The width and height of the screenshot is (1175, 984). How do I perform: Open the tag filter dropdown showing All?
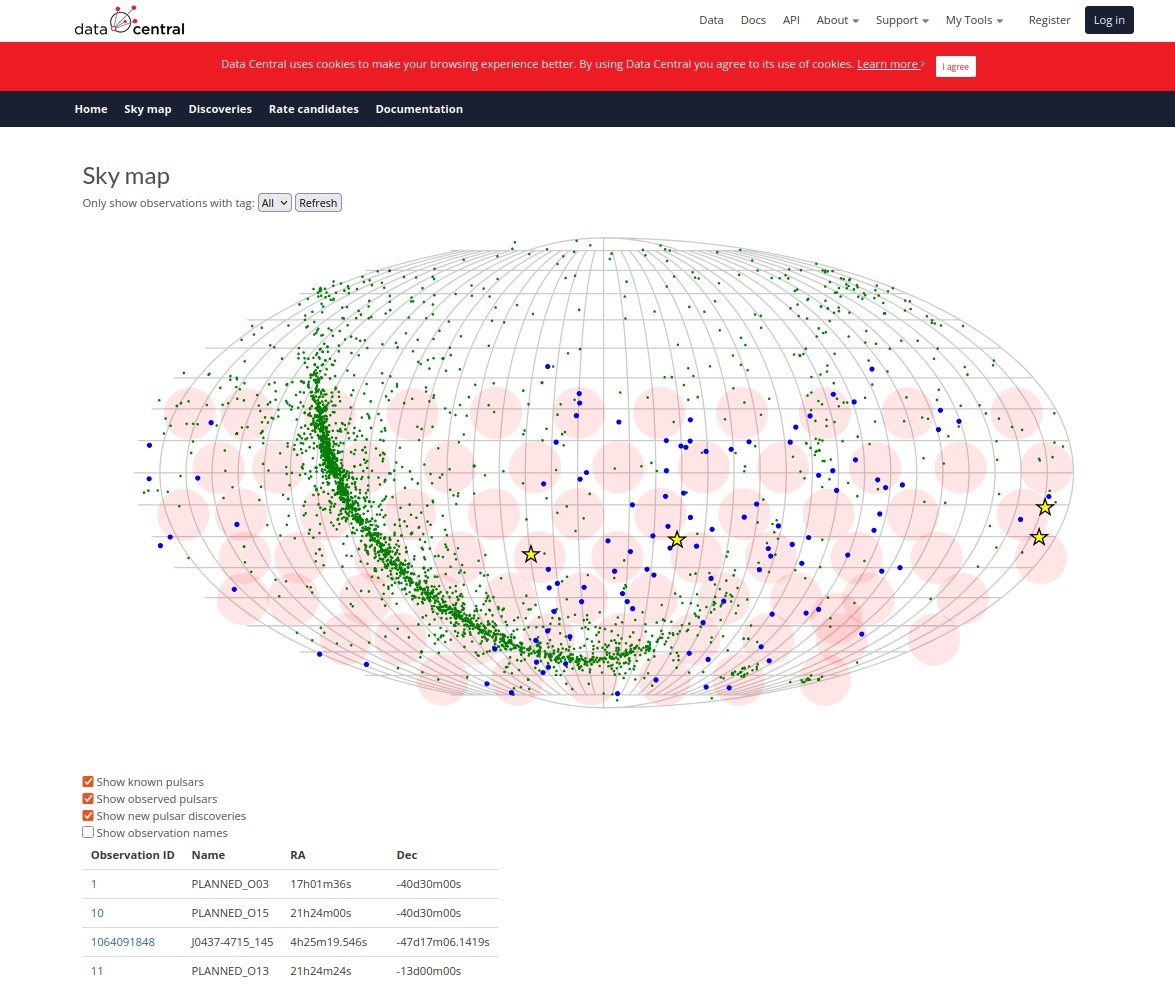pos(274,203)
